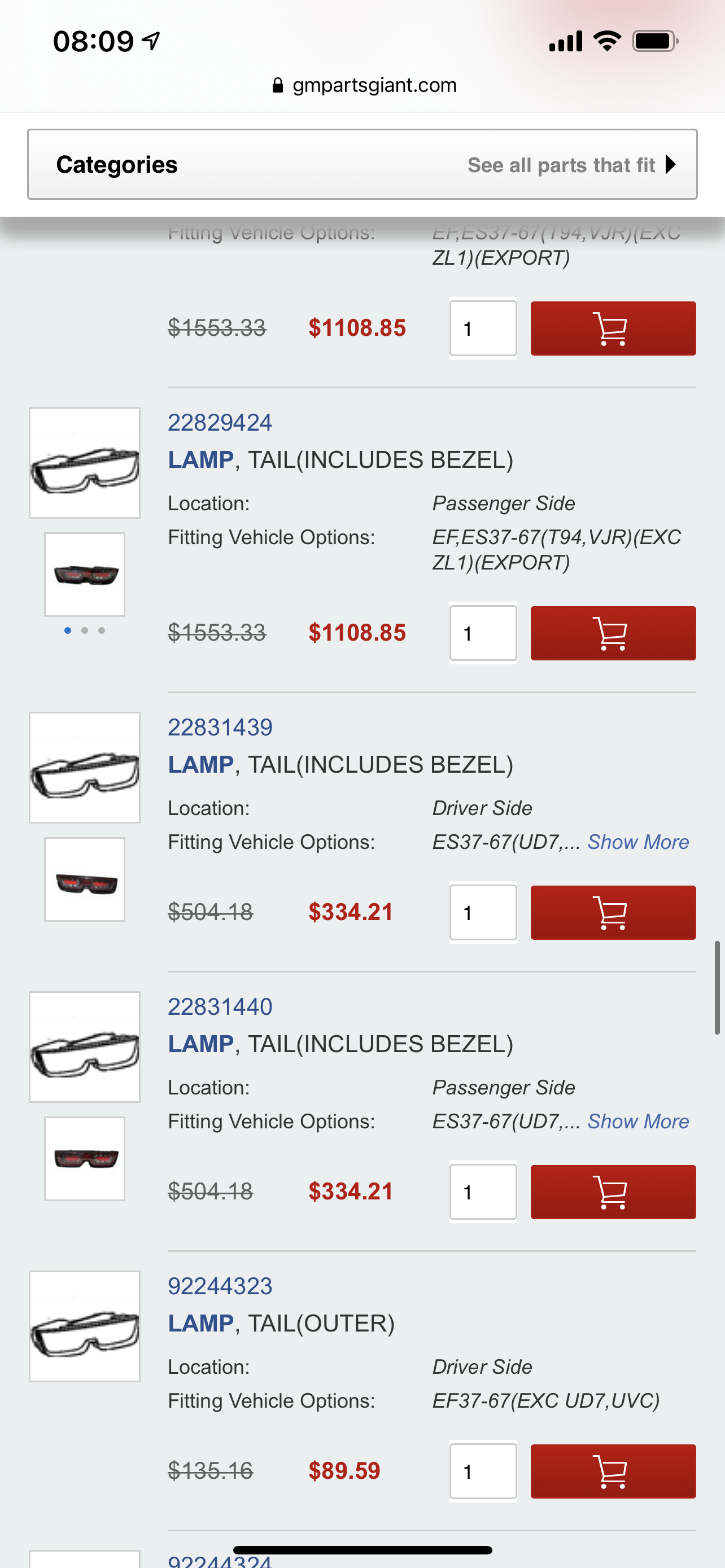This screenshot has height=1568, width=725.
Task: Show More options for part 22831440
Action: click(x=637, y=1121)
